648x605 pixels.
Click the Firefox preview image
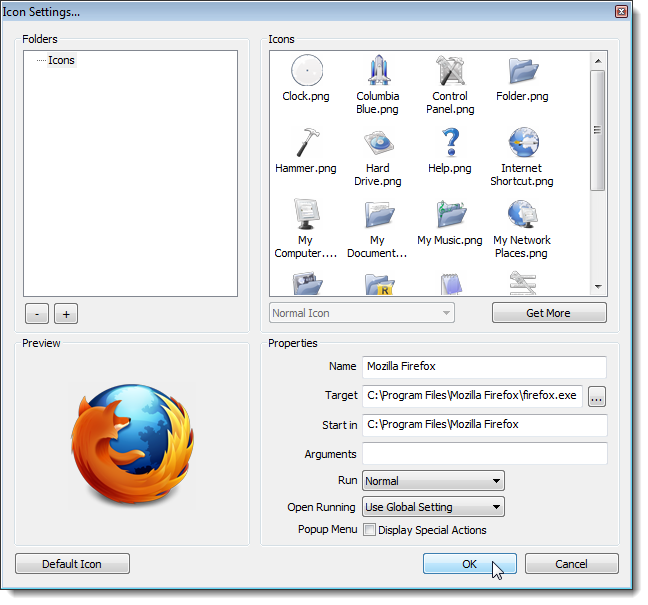[132, 444]
